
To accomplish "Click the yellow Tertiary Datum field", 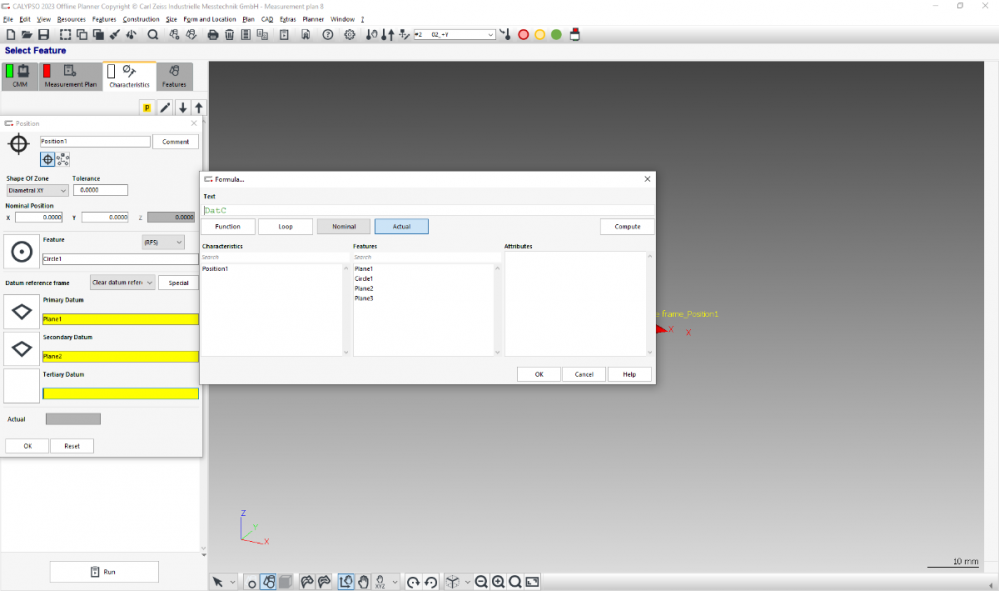I will tap(120, 393).
